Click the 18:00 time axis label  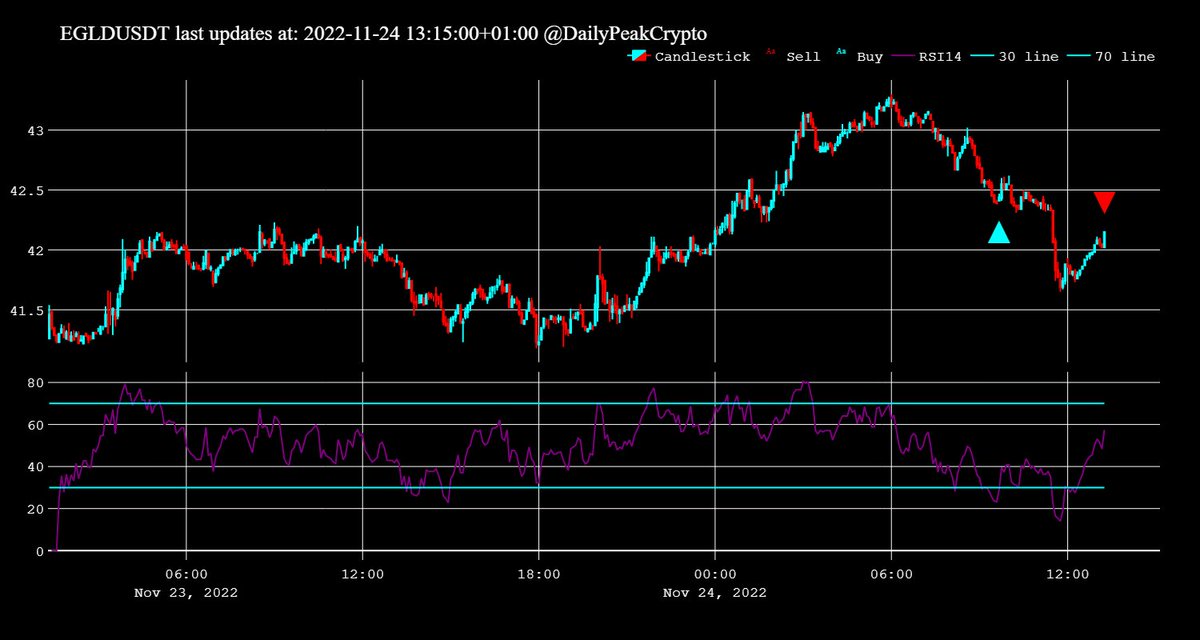[539, 574]
